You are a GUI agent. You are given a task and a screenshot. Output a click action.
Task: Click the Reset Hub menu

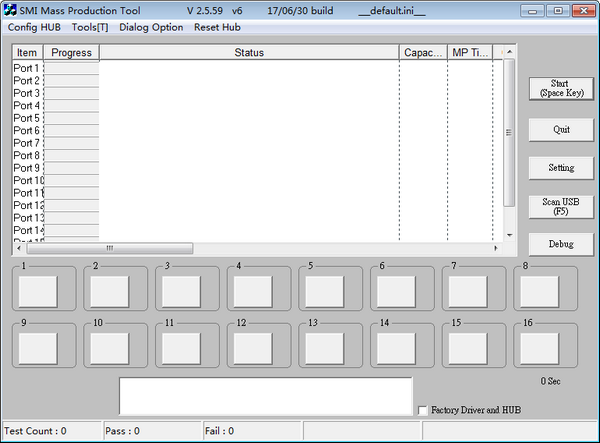(217, 27)
